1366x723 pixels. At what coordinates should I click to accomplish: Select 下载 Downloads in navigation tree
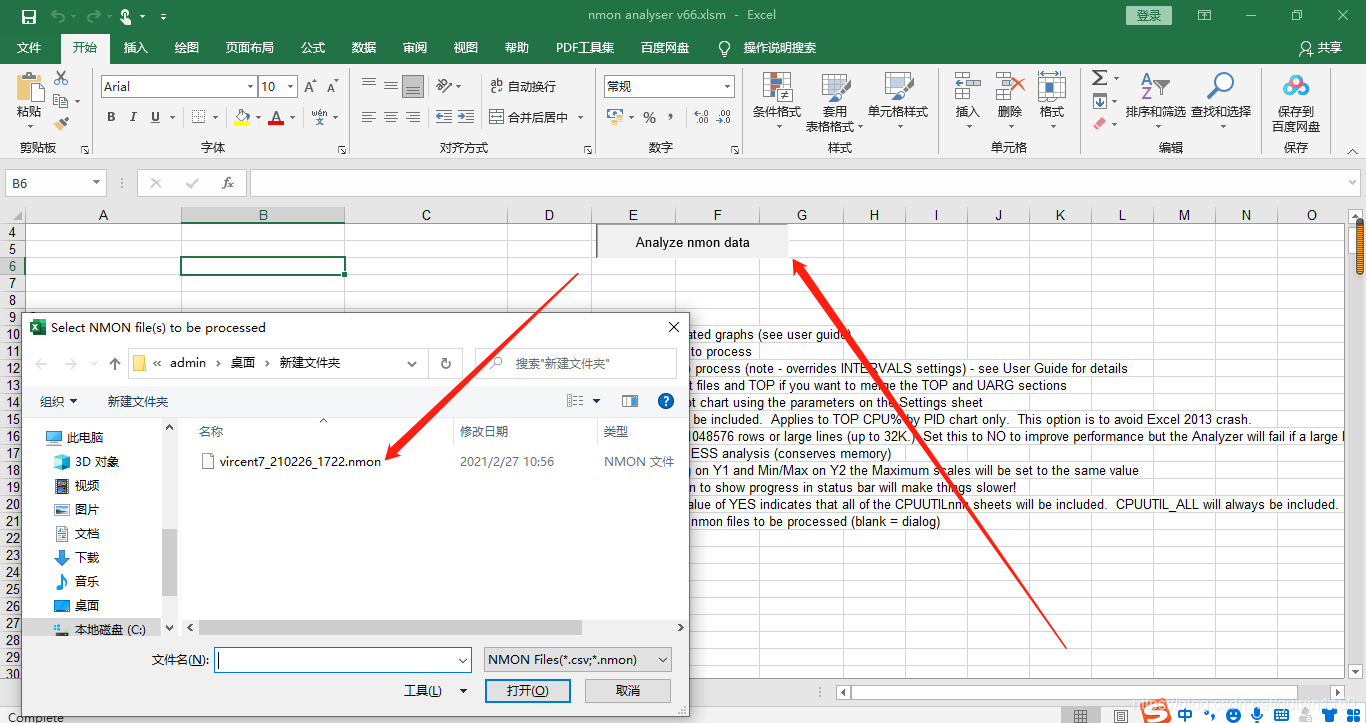(77, 558)
